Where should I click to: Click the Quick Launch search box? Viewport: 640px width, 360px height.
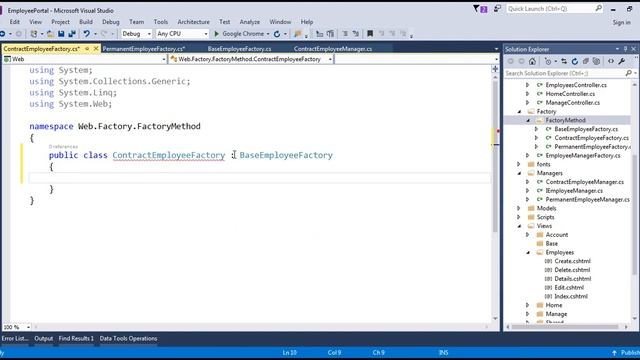coord(554,9)
